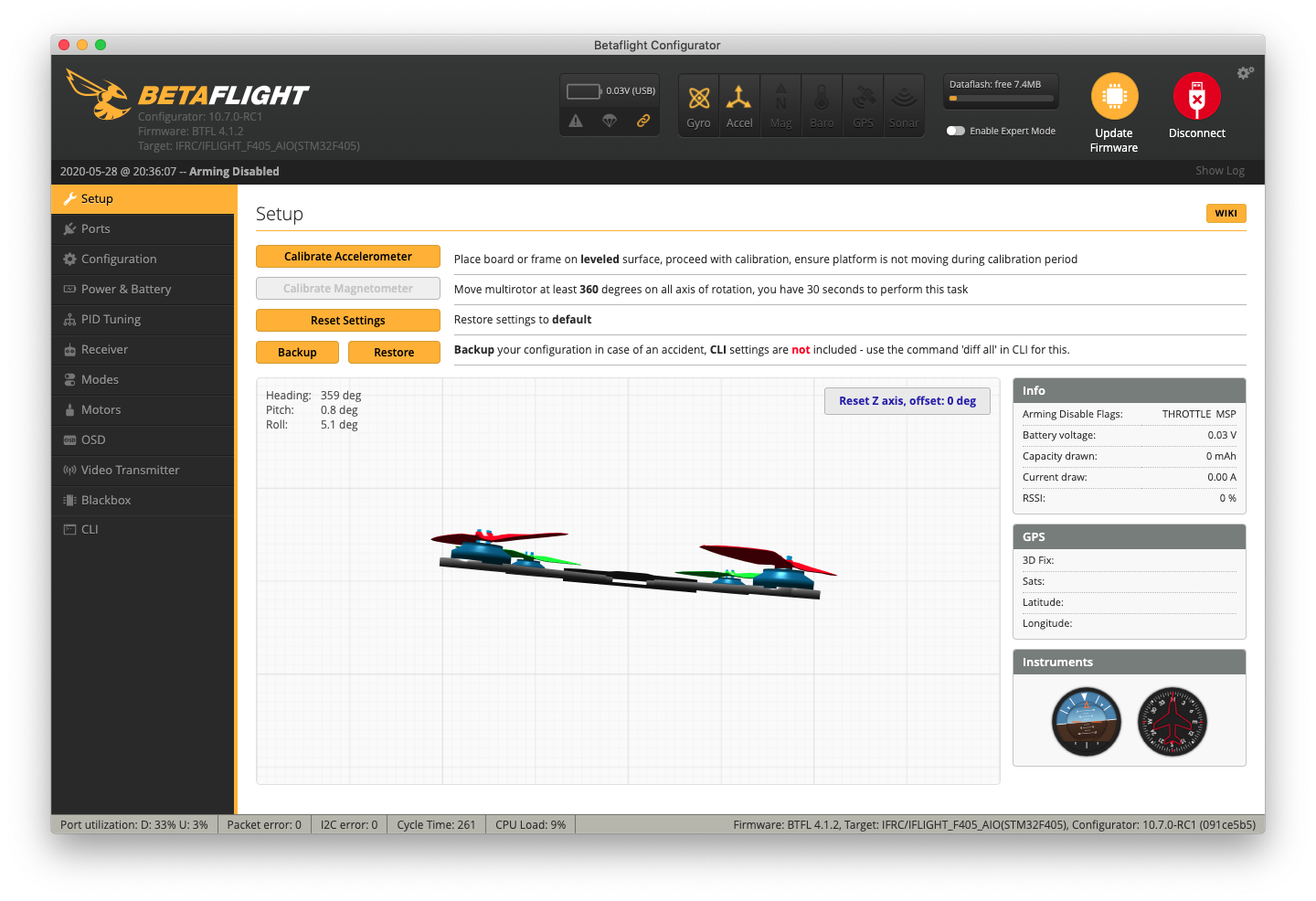Click the Heading 359 deg readout
Image resolution: width=1316 pixels, height=901 pixels.
point(313,396)
